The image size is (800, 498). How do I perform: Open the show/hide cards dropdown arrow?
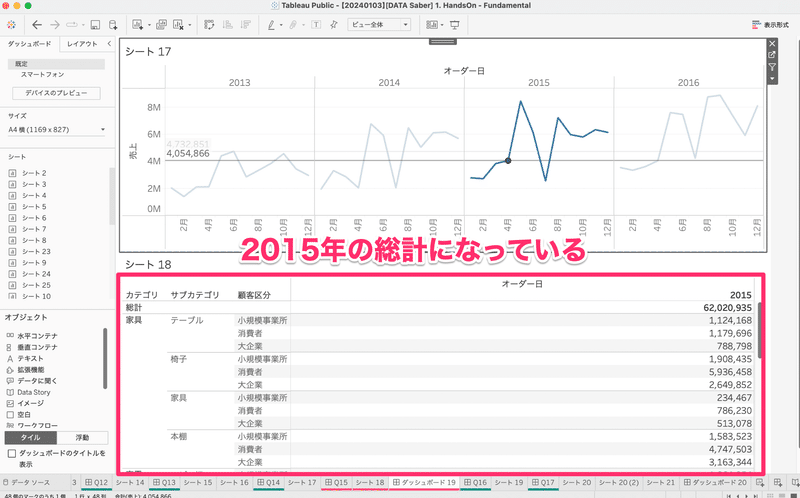click(442, 25)
